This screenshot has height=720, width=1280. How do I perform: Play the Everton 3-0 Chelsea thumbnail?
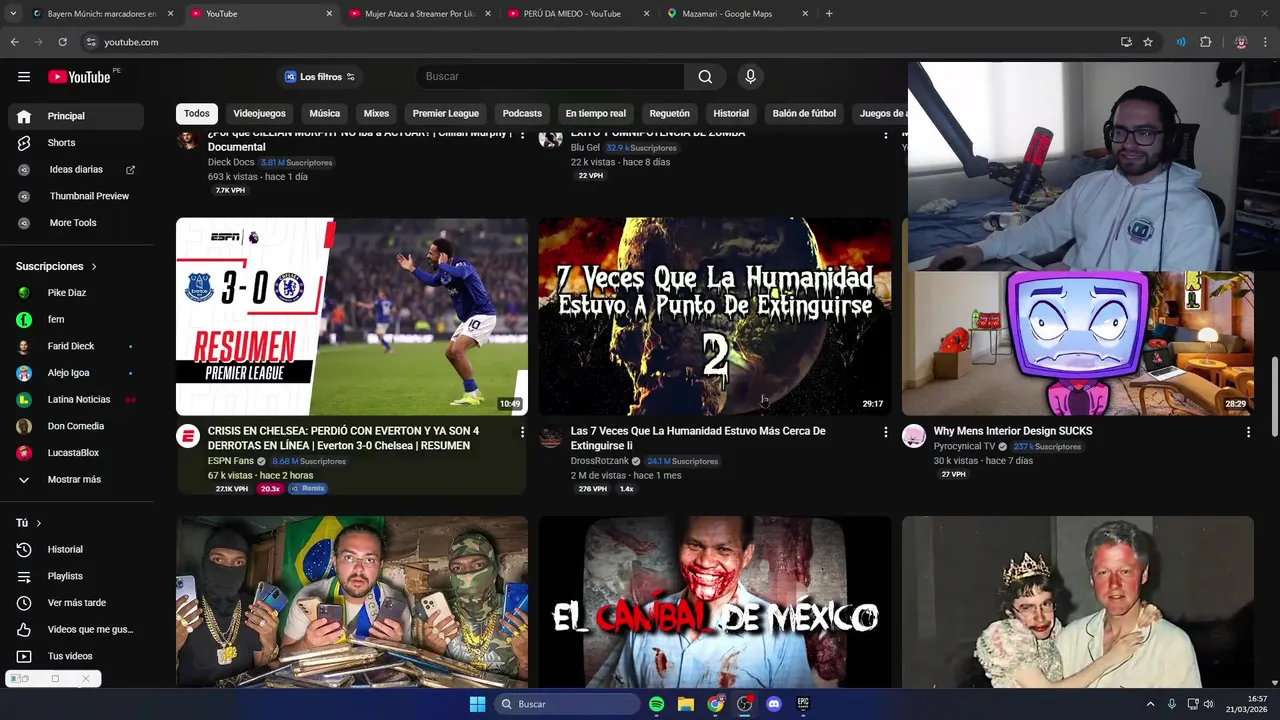[x=352, y=316]
